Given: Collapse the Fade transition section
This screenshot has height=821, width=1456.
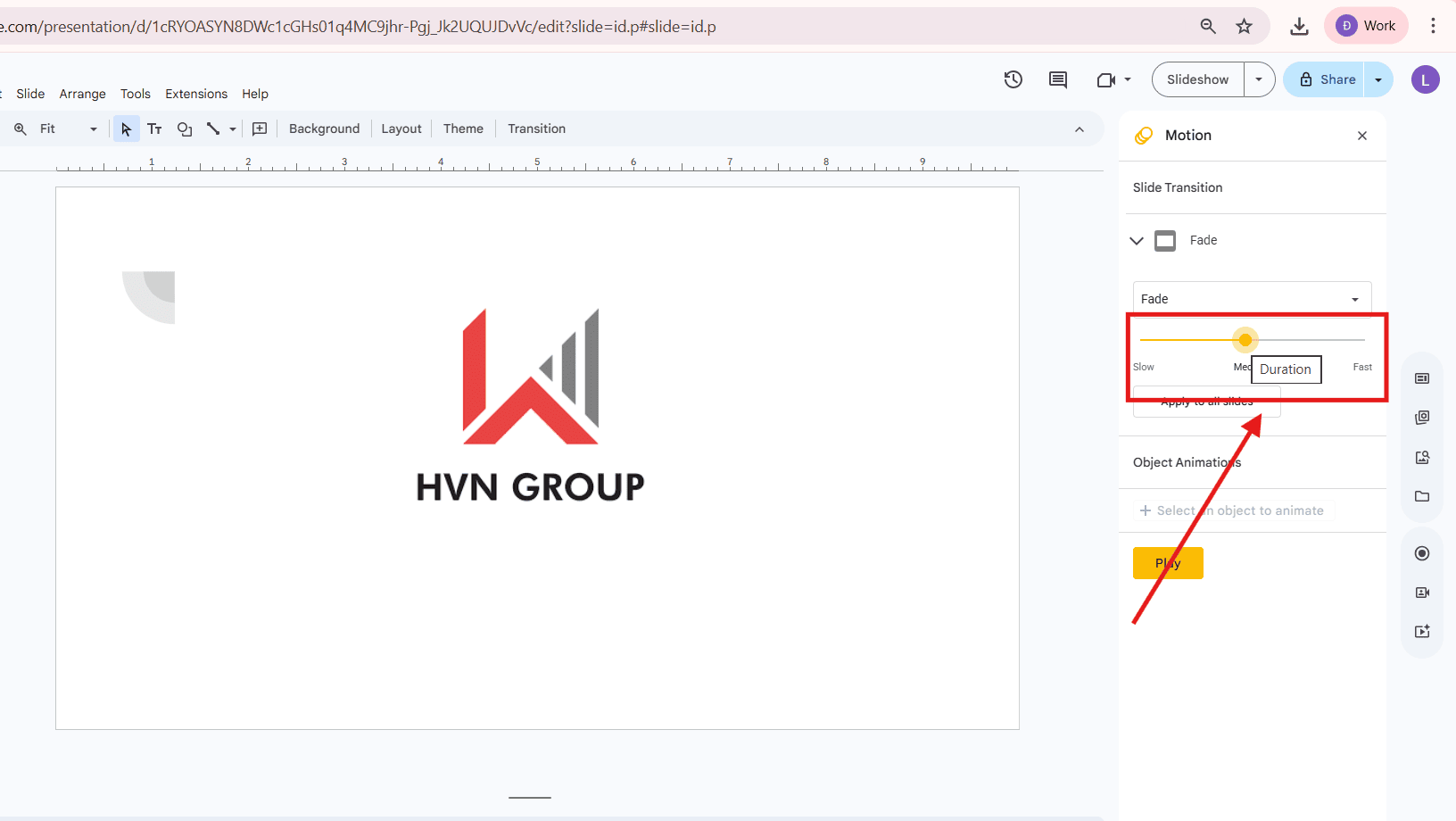Looking at the screenshot, I should coord(1137,241).
